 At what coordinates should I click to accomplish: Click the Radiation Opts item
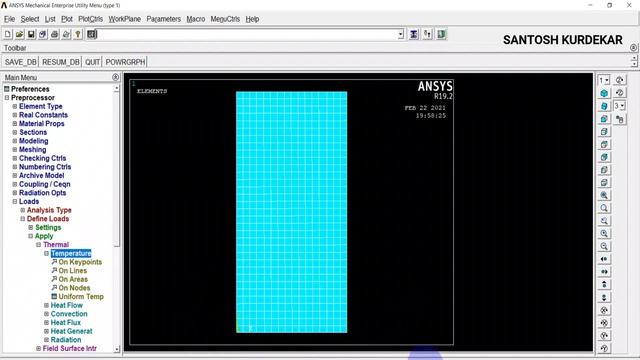coord(42,193)
